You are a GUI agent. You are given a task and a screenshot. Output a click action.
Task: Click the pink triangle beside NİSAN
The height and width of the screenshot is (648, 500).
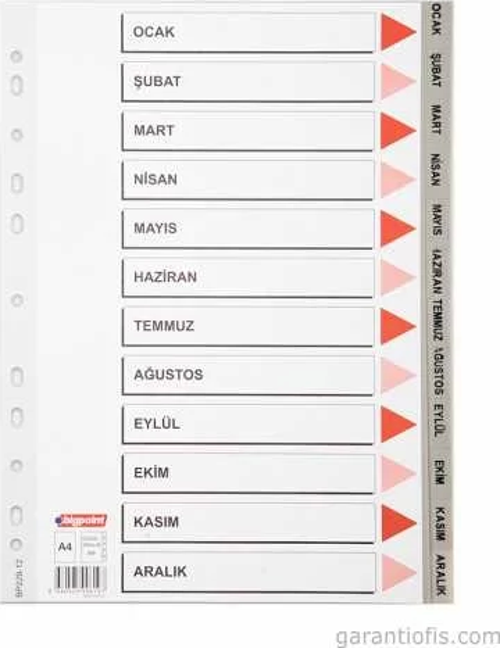[x=398, y=179]
